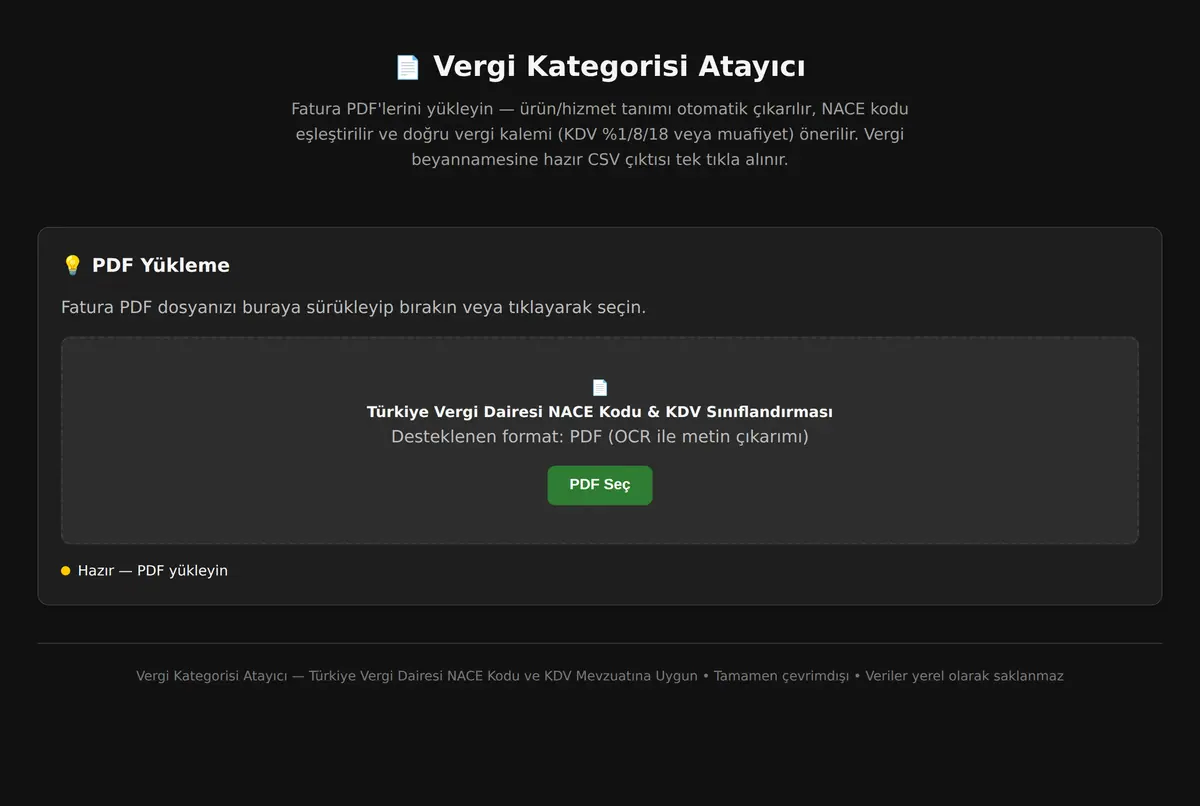Click the light bulb icon next to PDF Yükleme
1200x806 pixels.
(x=72, y=265)
